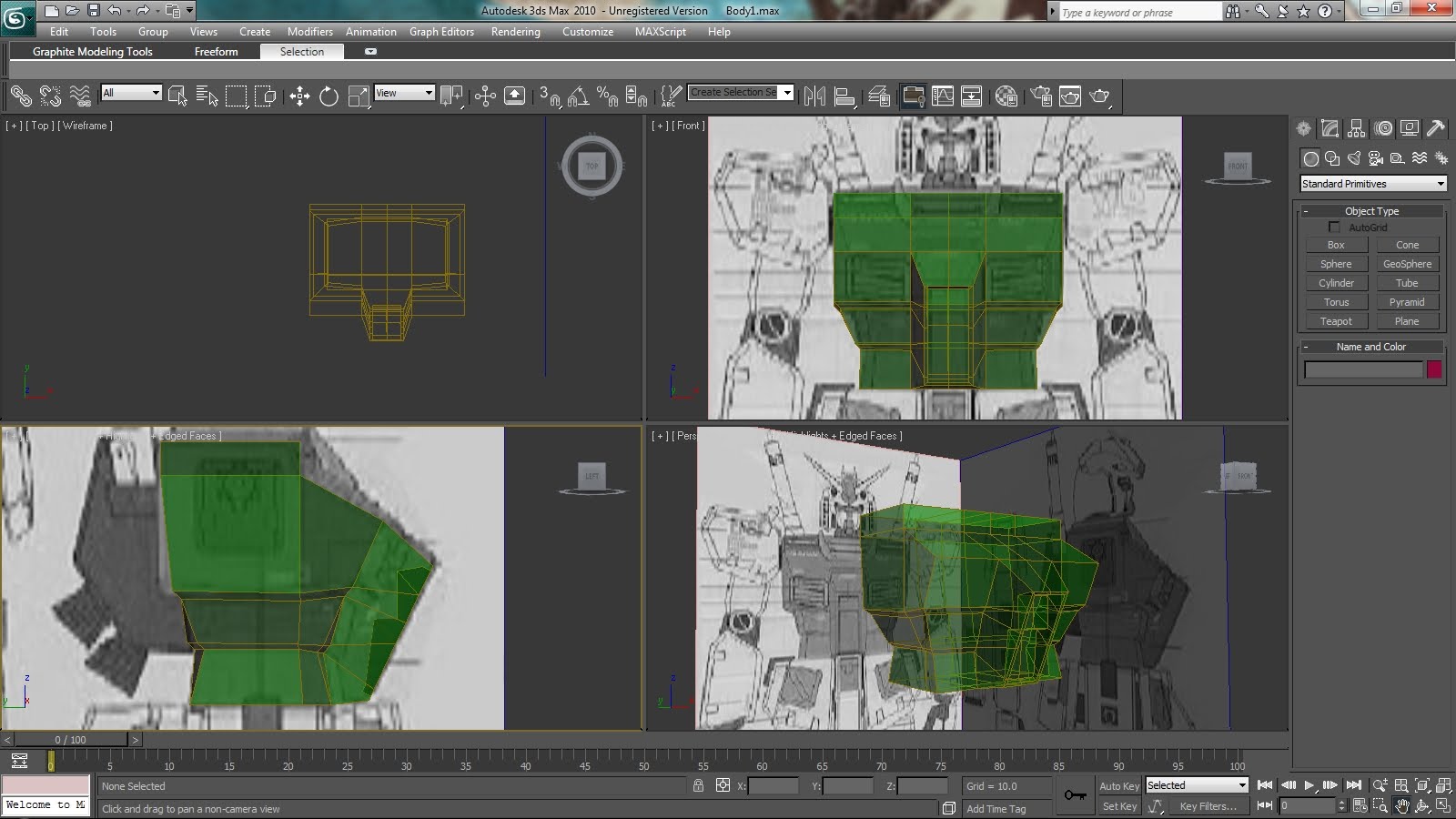Open the Select by Name dialog

tap(207, 96)
